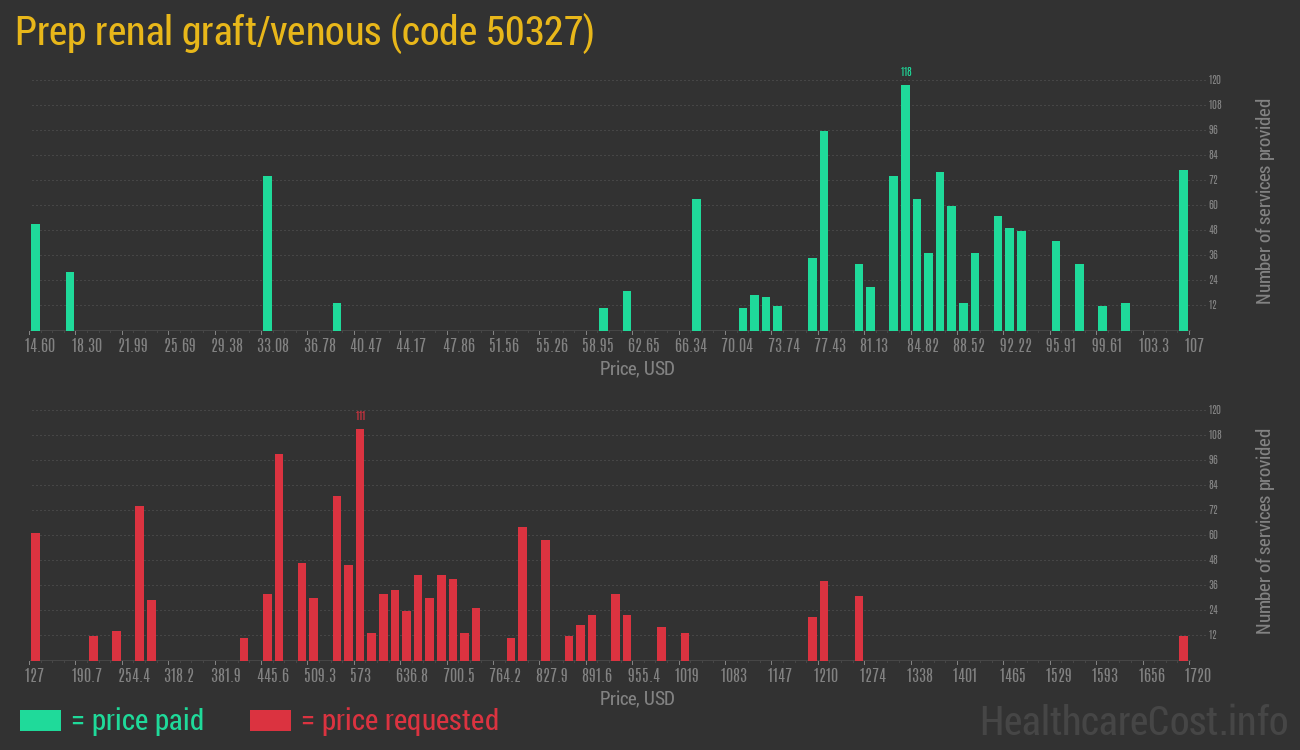Click the 'Price, USD' label under the green chart
1300x750 pixels.
click(637, 369)
